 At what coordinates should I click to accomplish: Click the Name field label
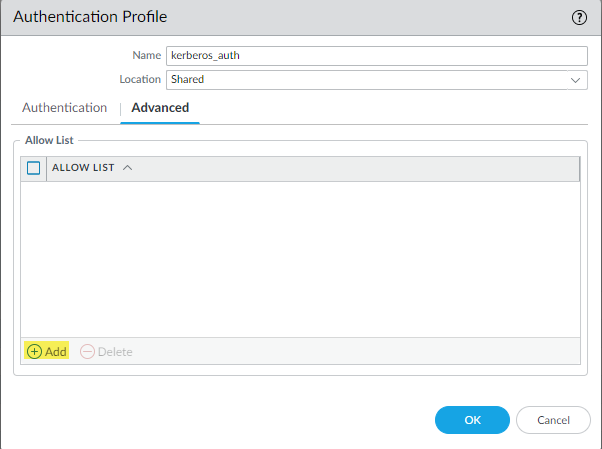click(146, 56)
